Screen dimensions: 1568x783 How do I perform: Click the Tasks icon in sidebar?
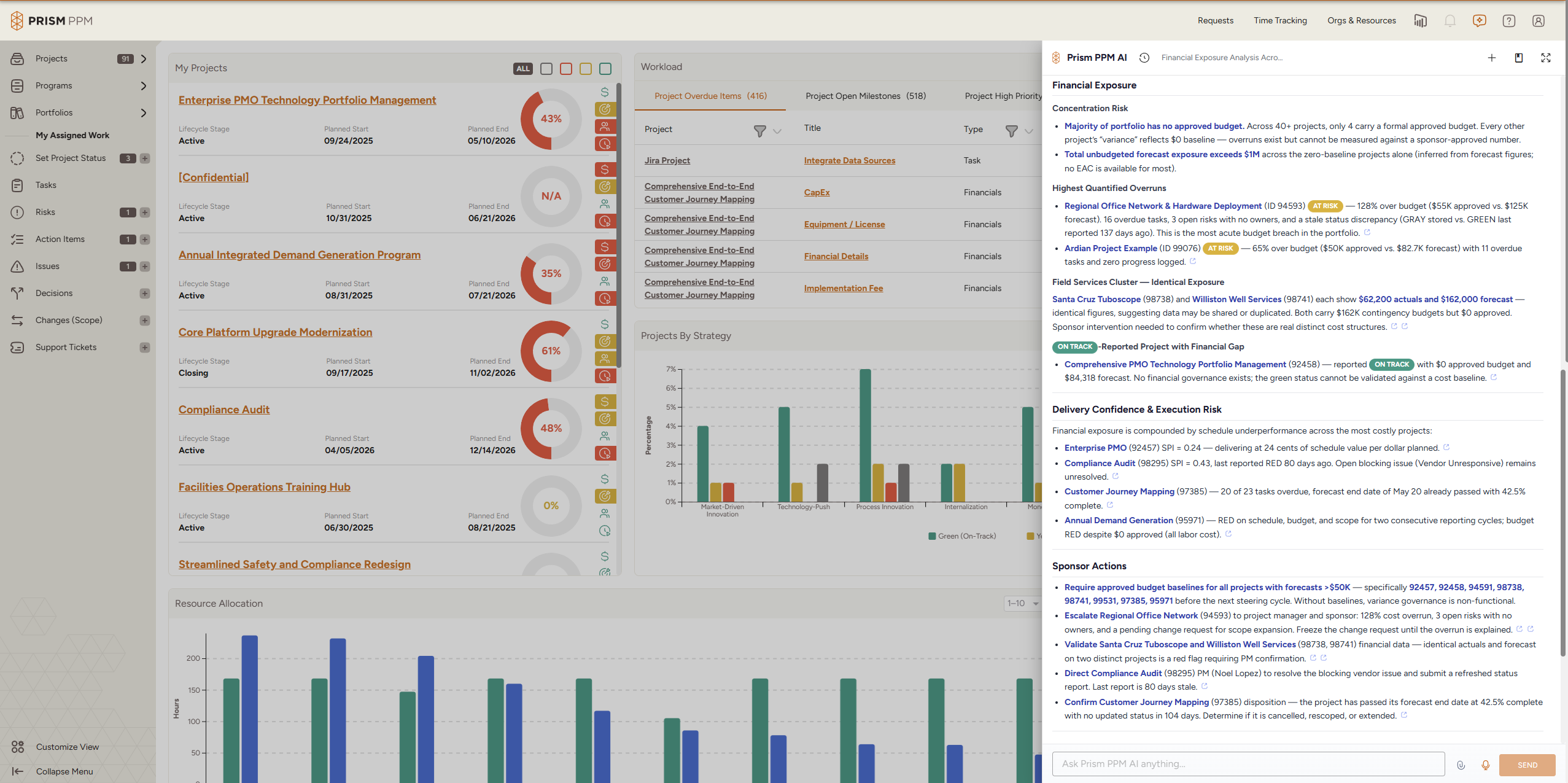click(17, 185)
